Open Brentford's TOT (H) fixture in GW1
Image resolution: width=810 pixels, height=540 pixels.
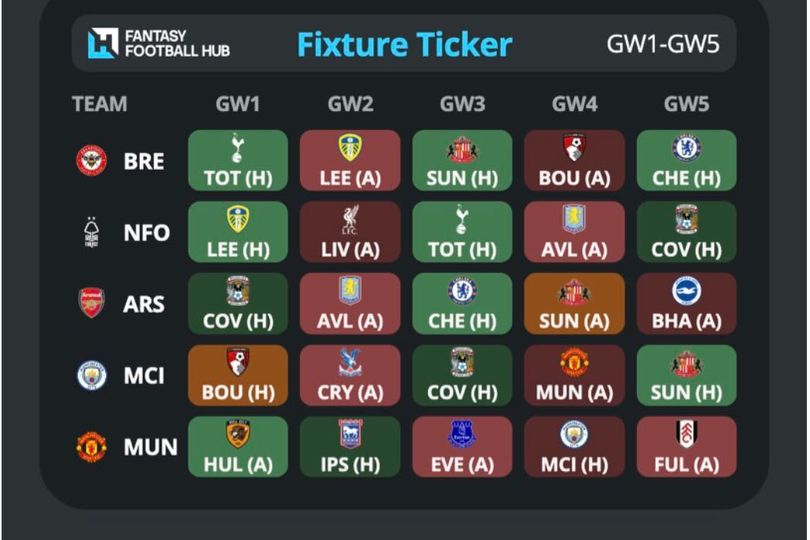pos(238,161)
